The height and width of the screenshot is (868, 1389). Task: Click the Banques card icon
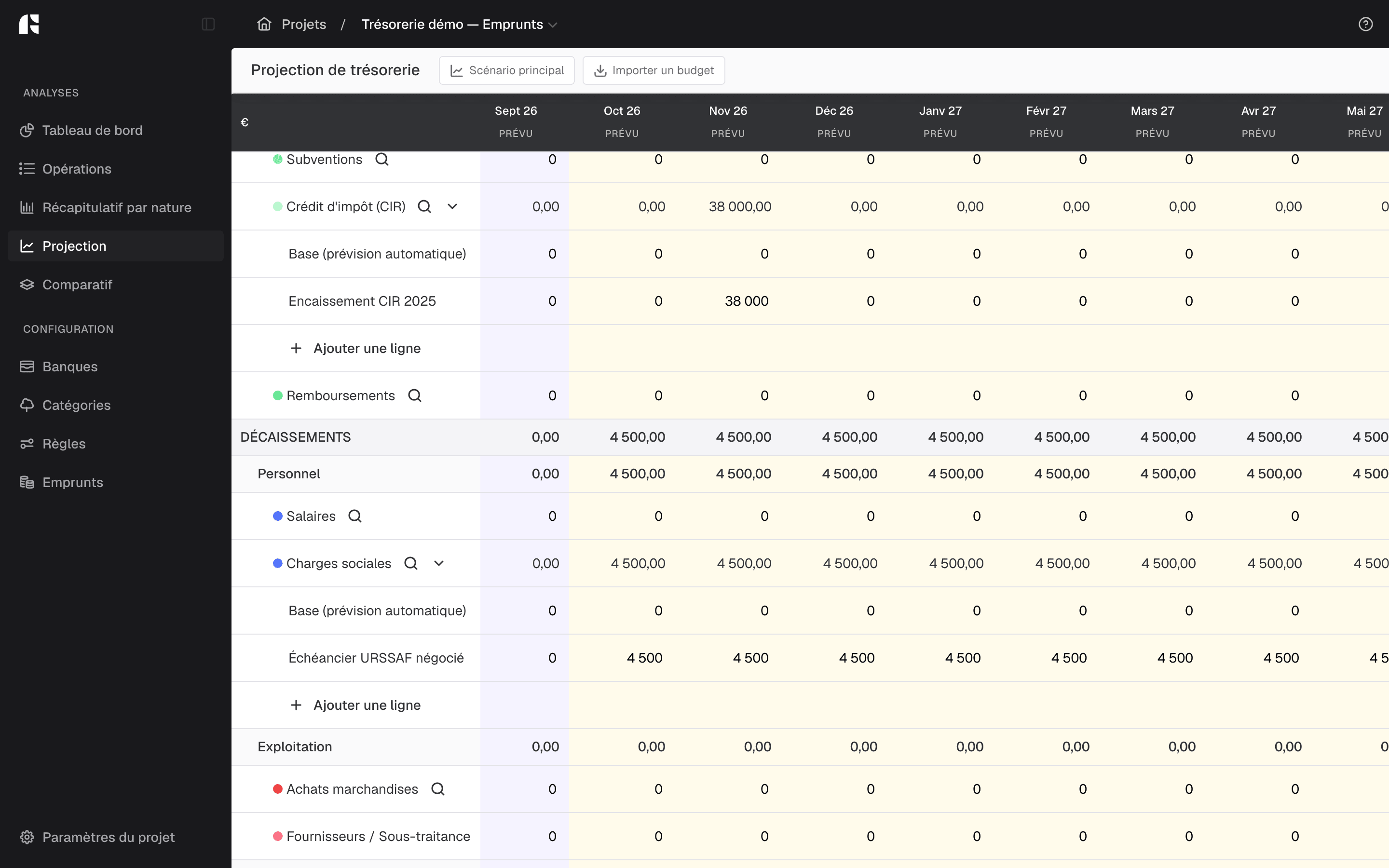27,366
